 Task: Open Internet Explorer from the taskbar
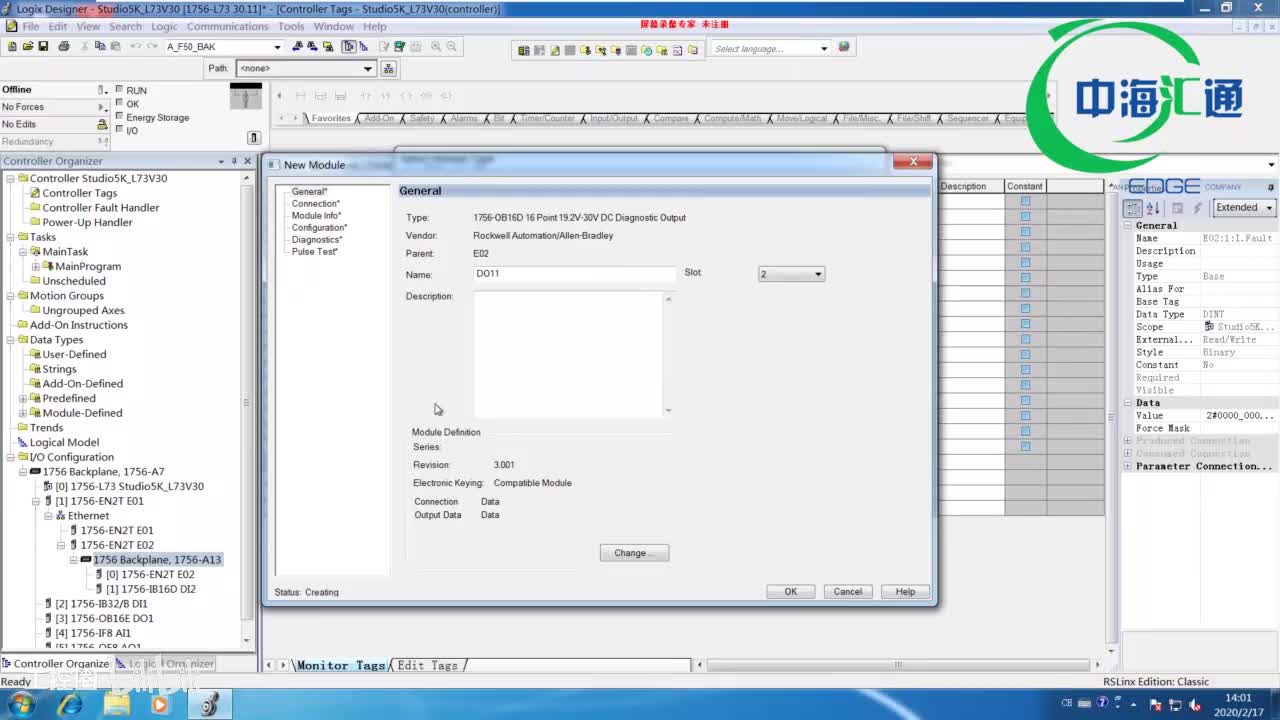tap(70, 704)
